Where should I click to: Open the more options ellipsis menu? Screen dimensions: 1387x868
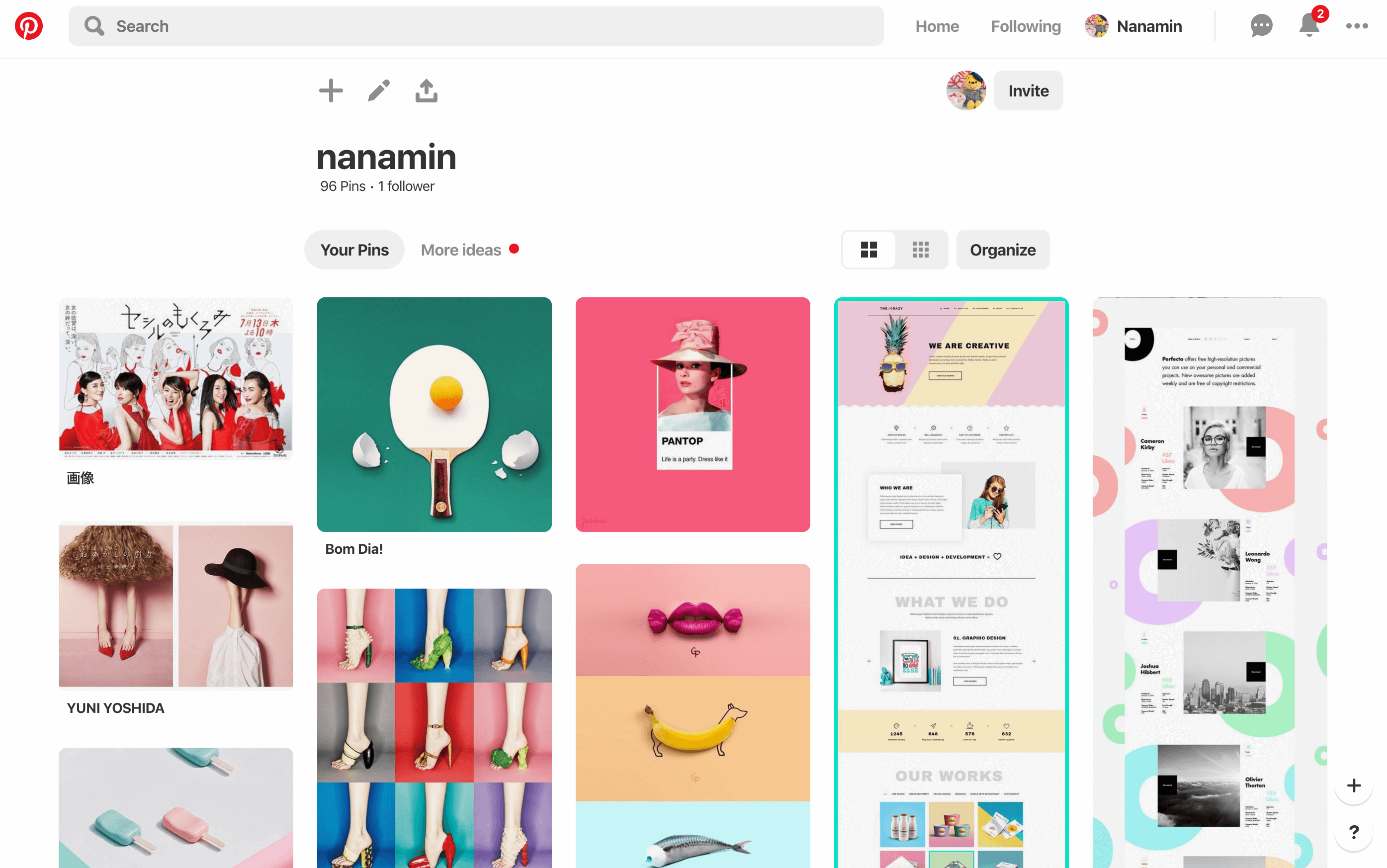point(1357,26)
